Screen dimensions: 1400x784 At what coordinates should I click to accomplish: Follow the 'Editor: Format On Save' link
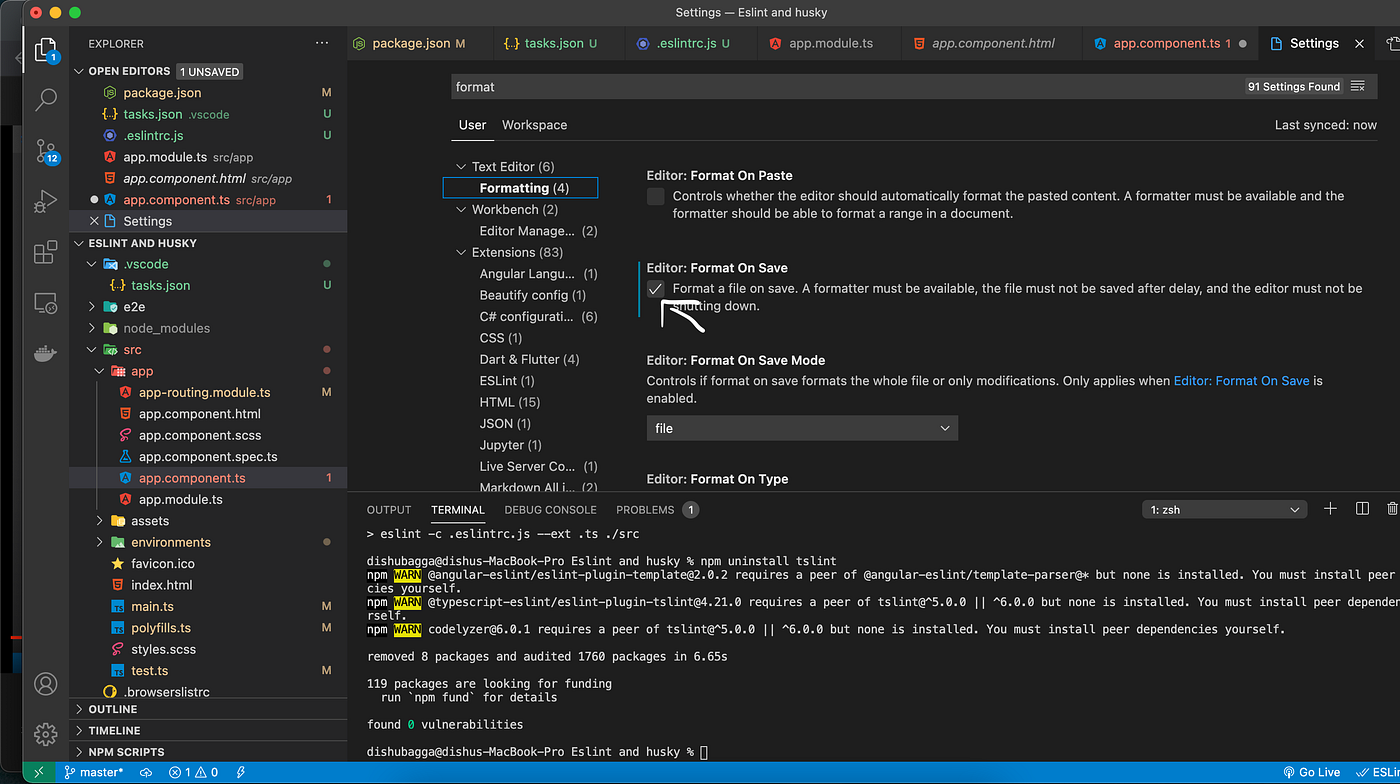click(x=1241, y=381)
